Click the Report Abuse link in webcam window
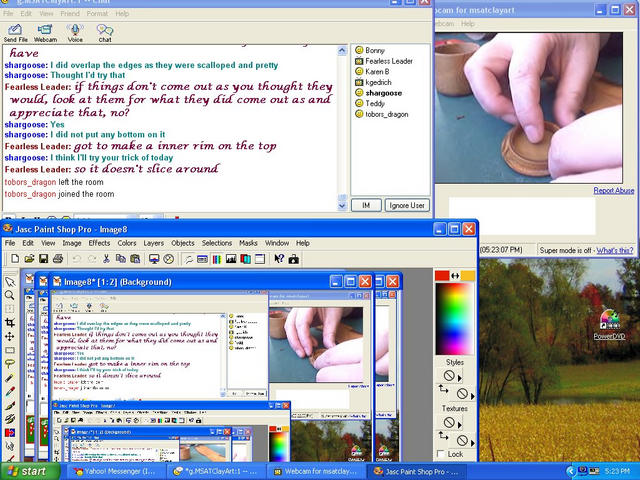The width and height of the screenshot is (640, 480). (x=613, y=191)
